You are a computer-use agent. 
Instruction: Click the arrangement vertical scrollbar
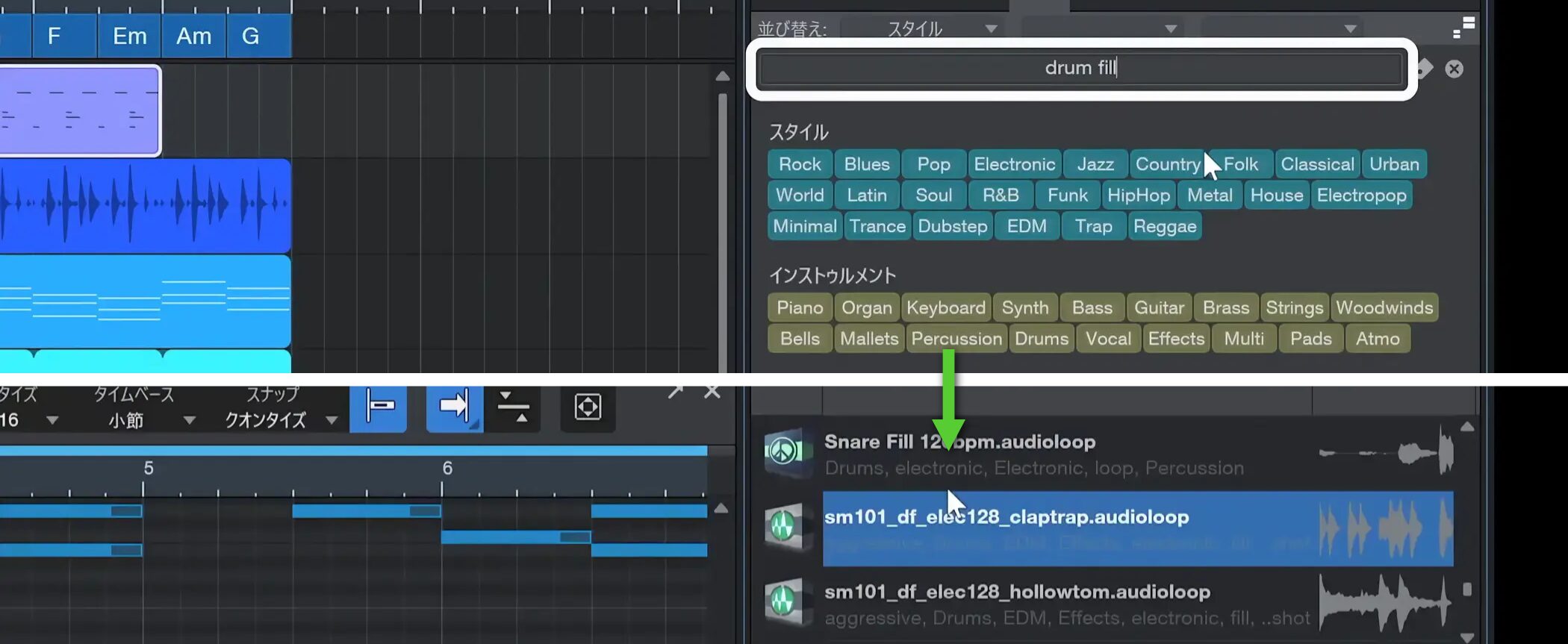tap(722, 224)
